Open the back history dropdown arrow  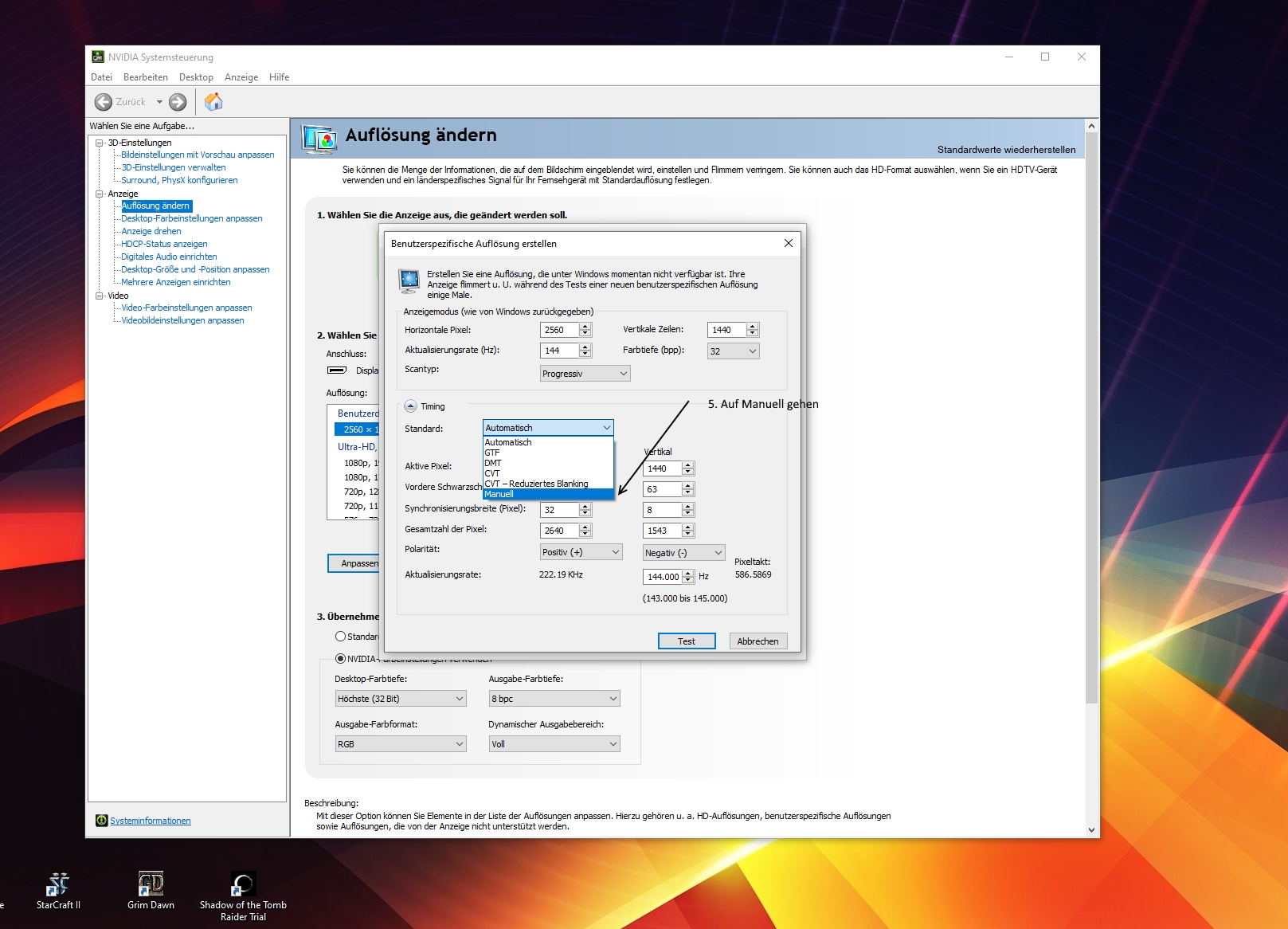159,102
